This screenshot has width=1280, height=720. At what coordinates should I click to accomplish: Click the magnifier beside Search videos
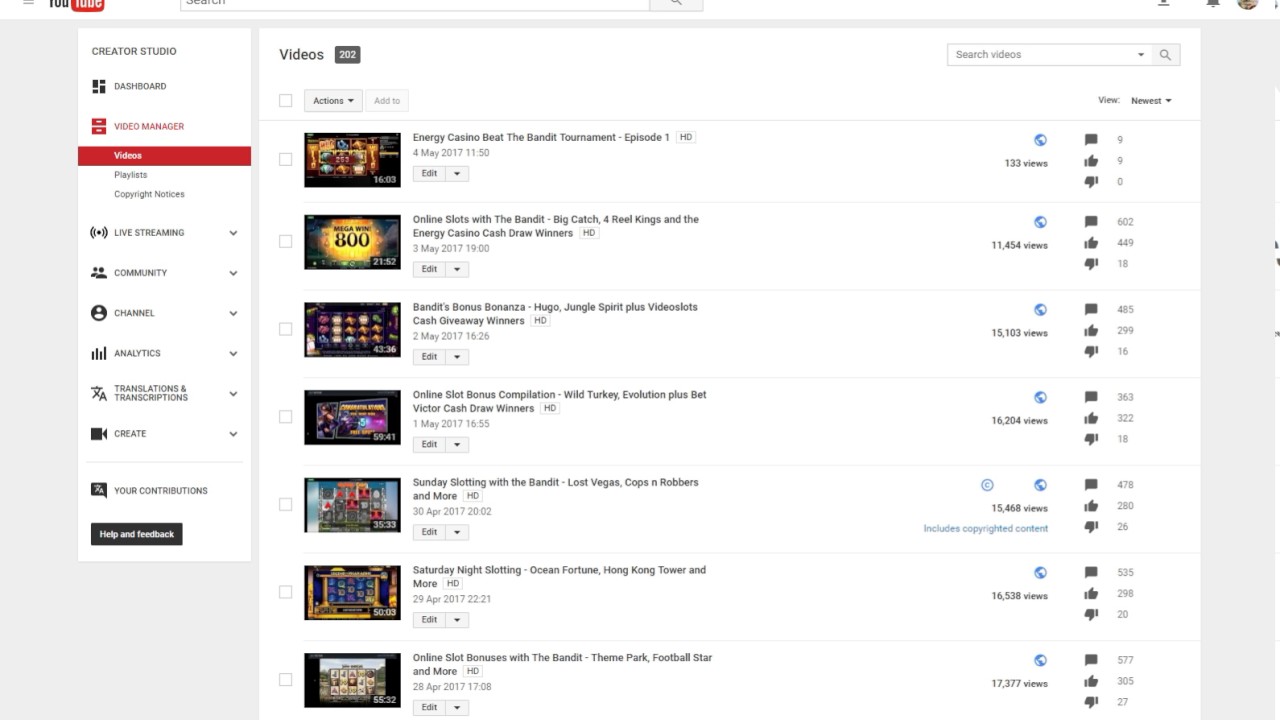click(x=1165, y=55)
